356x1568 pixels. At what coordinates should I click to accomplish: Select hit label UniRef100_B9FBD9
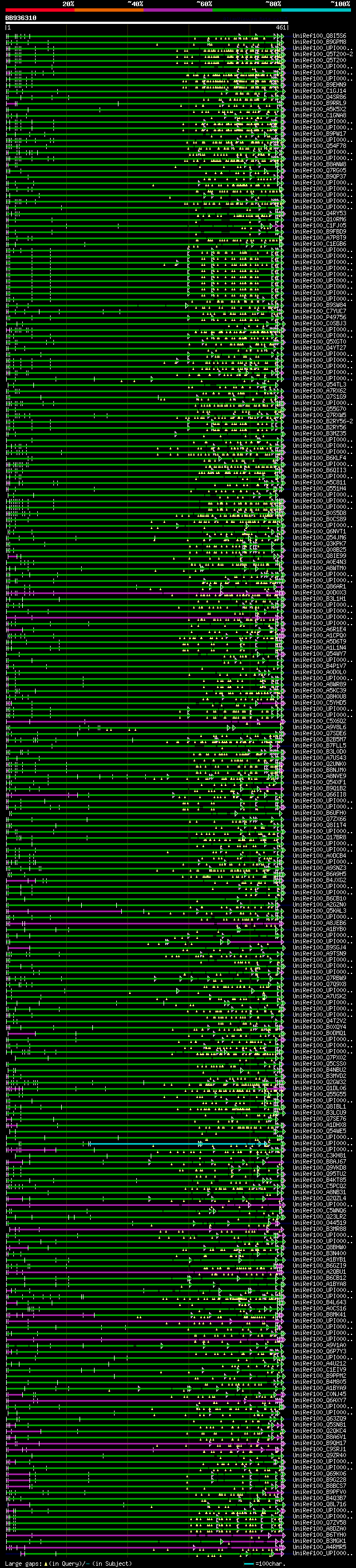[x=319, y=231]
